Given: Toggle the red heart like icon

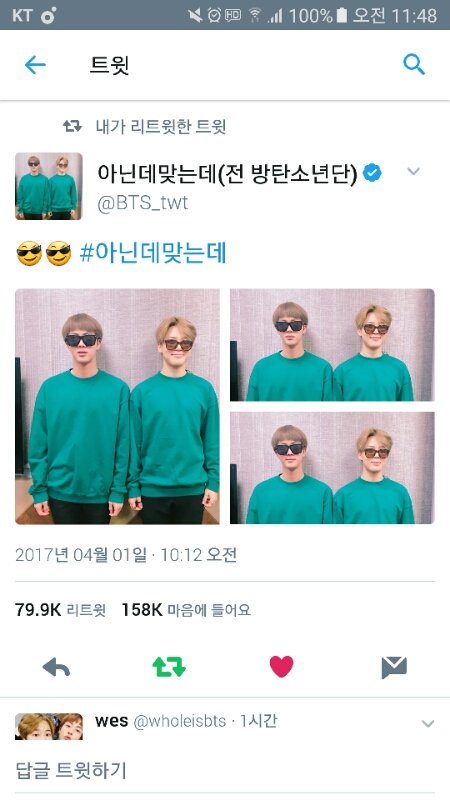Looking at the screenshot, I should [x=282, y=666].
